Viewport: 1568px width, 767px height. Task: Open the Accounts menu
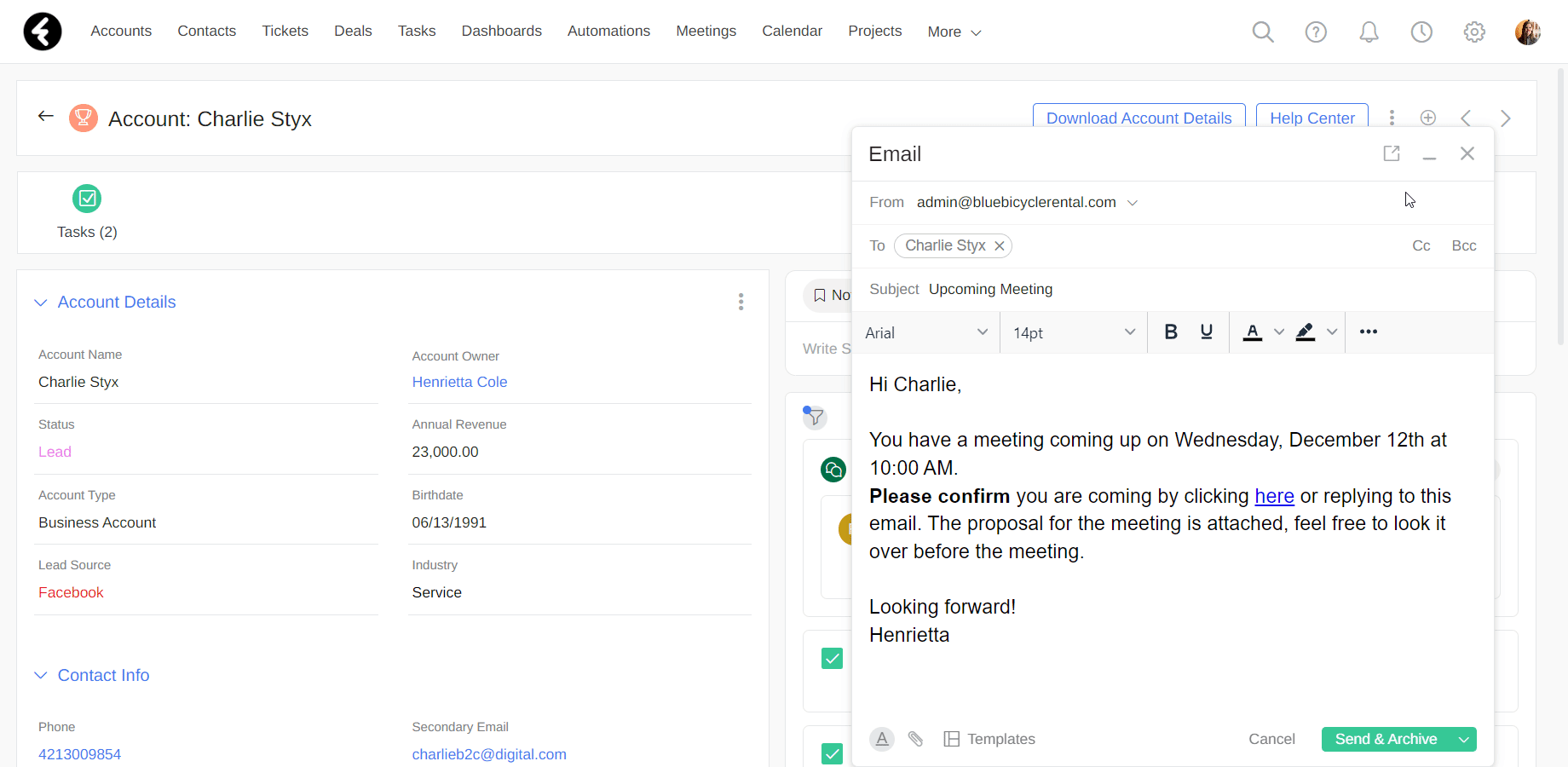[121, 31]
